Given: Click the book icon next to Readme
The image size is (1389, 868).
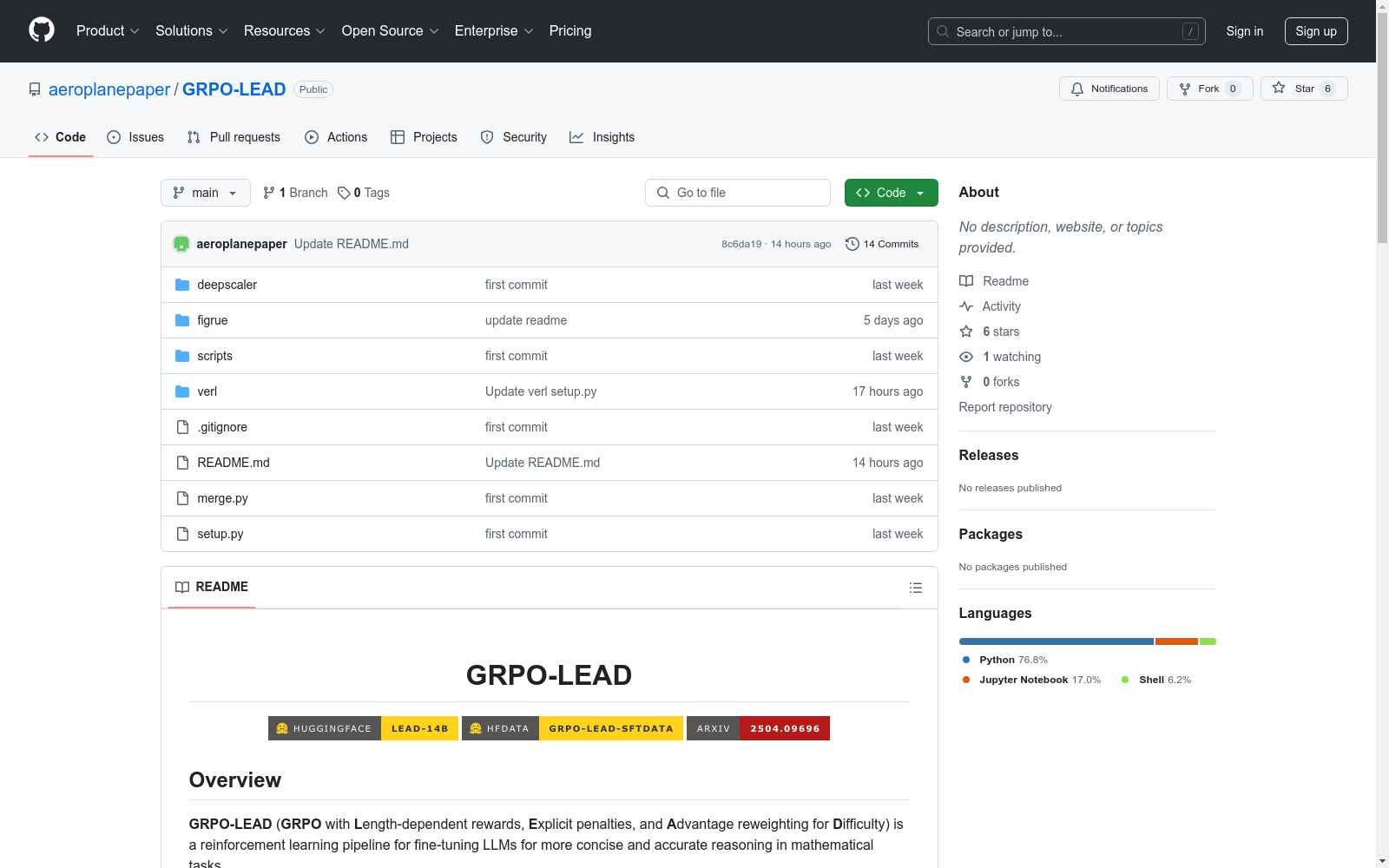Looking at the screenshot, I should (x=966, y=281).
